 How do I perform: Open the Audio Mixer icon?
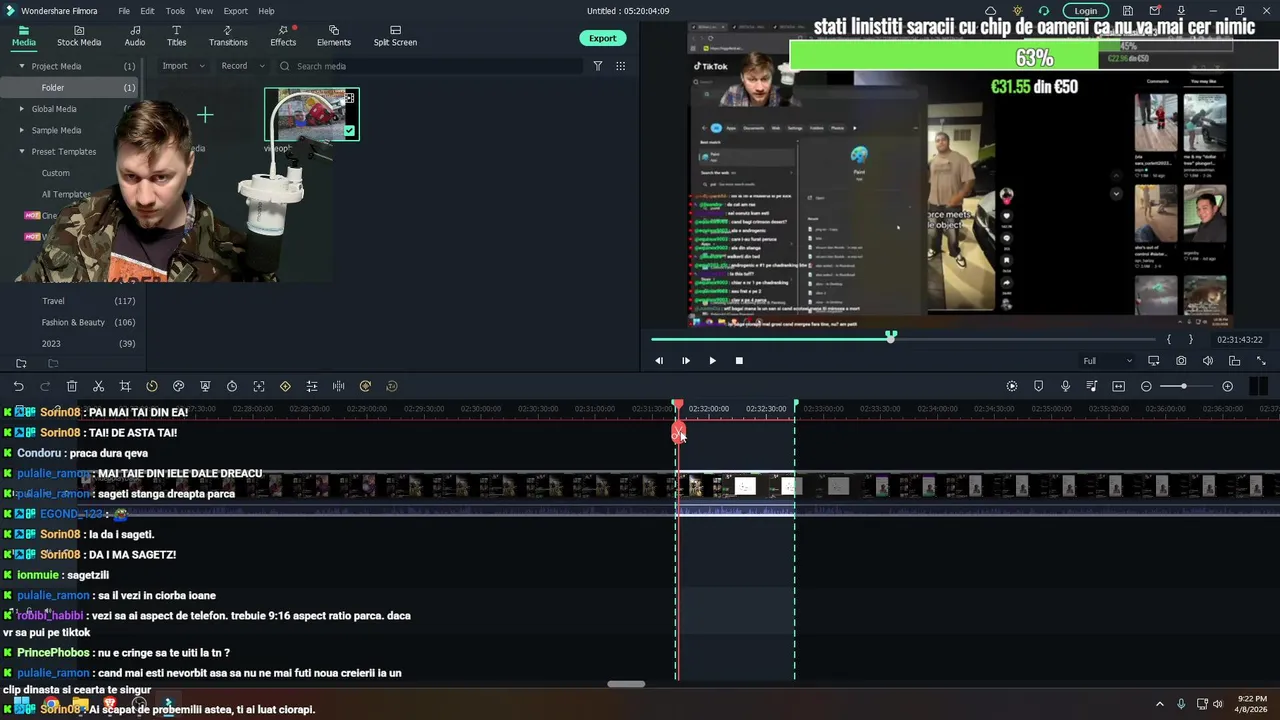point(1092,386)
